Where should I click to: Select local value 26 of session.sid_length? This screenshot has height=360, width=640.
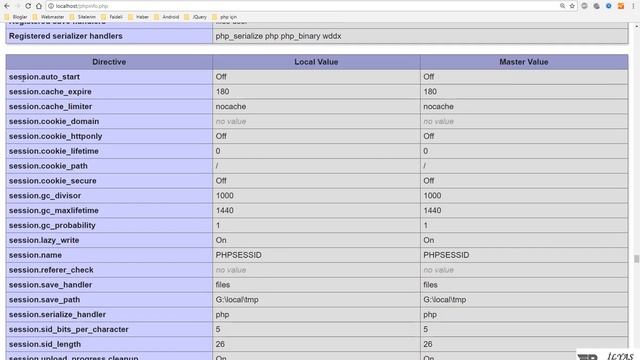tap(220, 344)
